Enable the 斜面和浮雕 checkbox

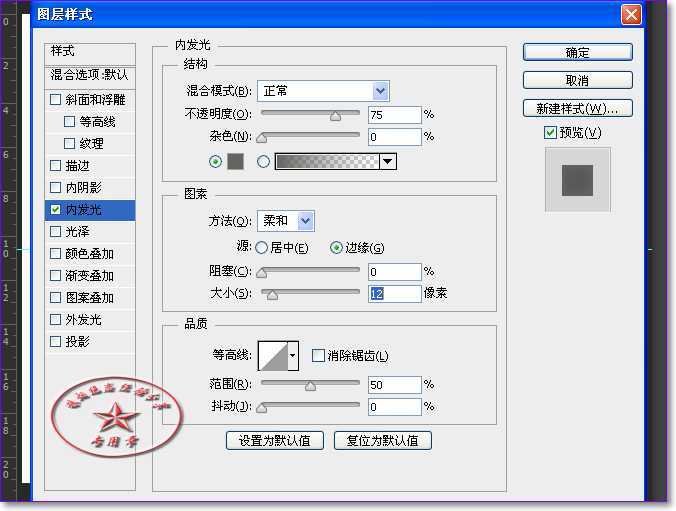tap(56, 100)
